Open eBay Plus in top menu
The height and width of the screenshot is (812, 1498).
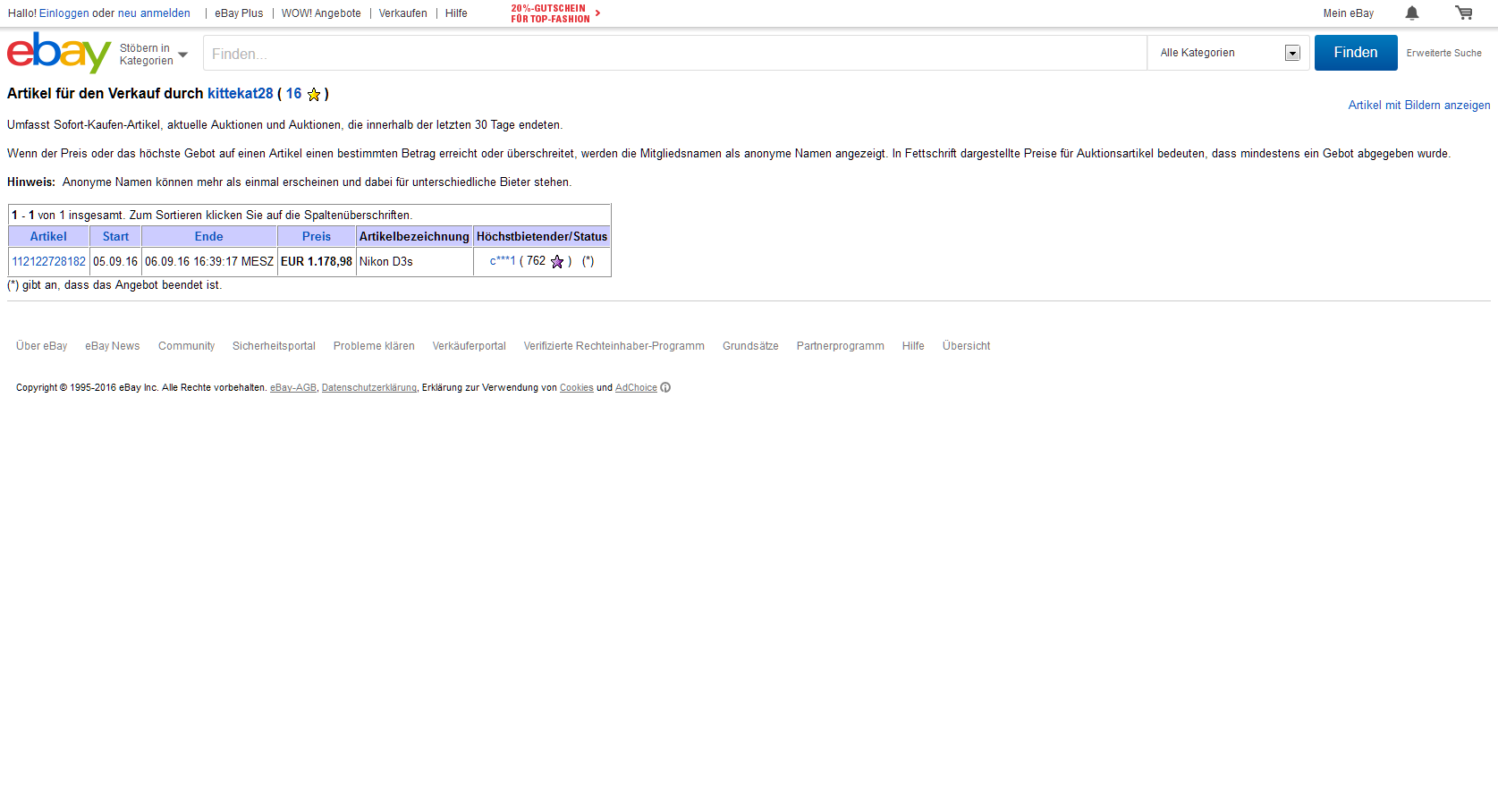239,13
